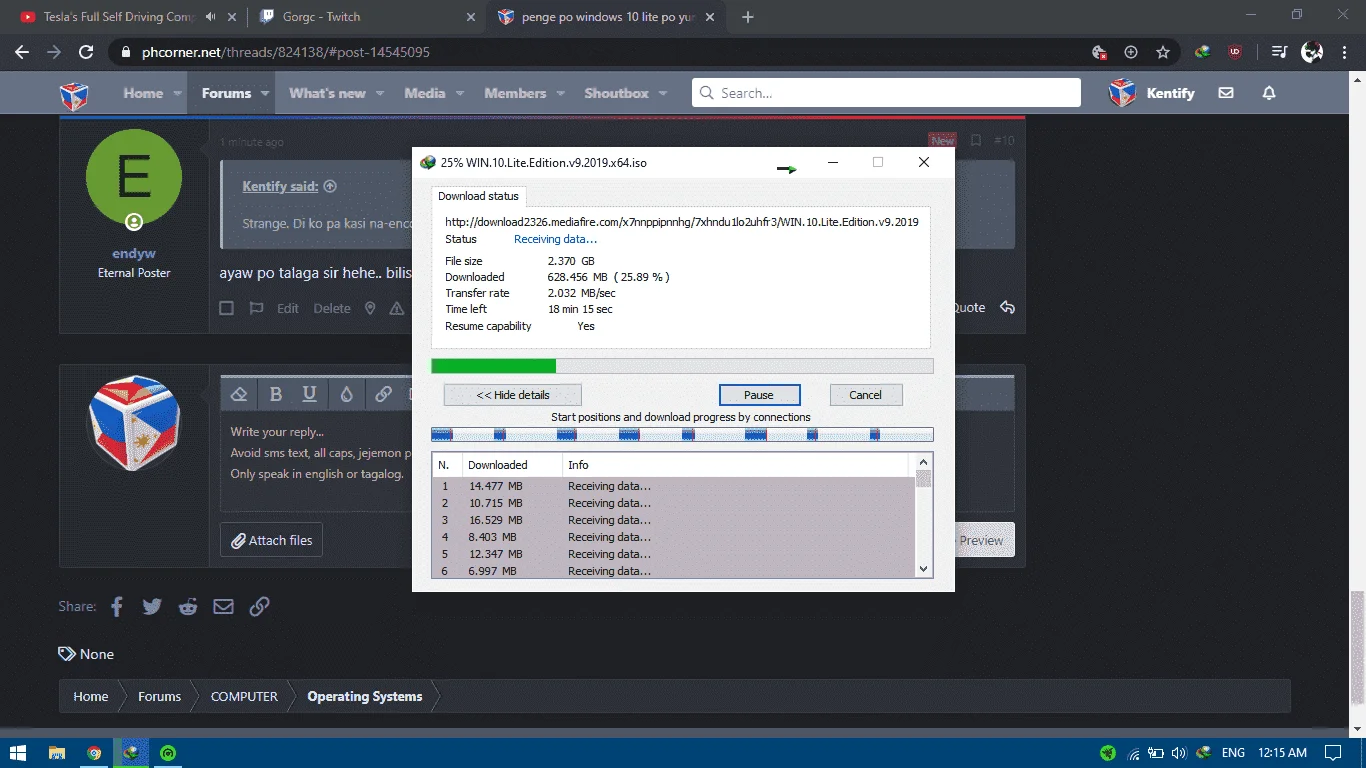Select the Download status tab in IDM
This screenshot has width=1366, height=768.
pos(477,196)
